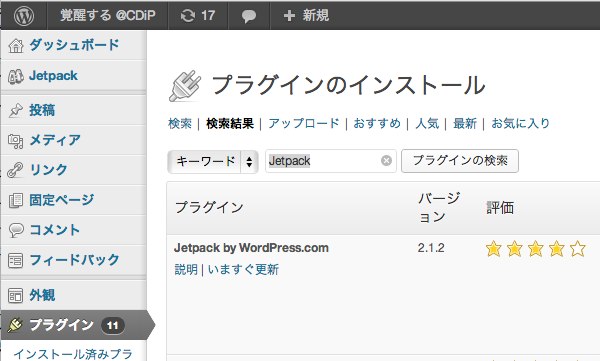Open Jetpack sidebar menu item

coord(53,76)
